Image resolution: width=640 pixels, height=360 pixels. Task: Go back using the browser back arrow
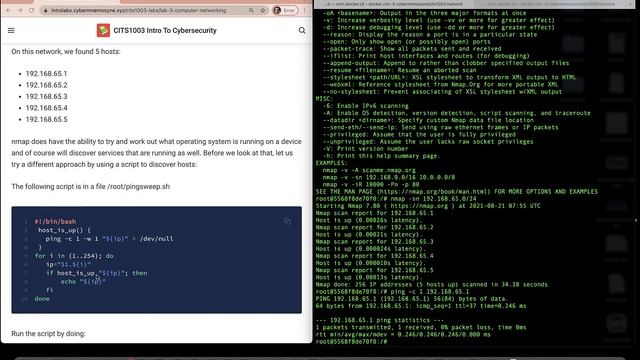point(9,10)
